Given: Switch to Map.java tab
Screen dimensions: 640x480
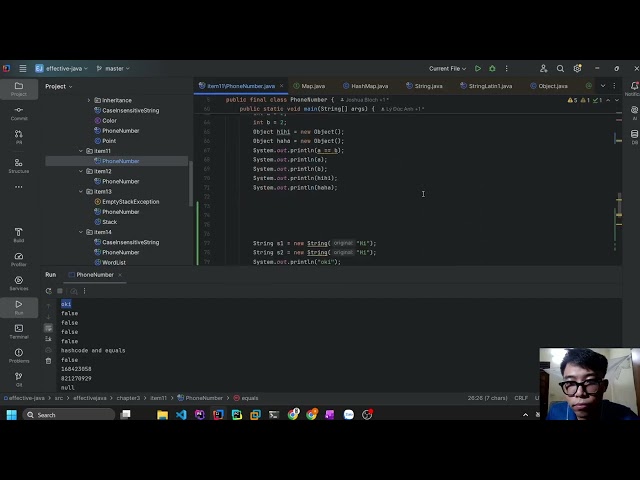Looking at the screenshot, I should coord(309,86).
